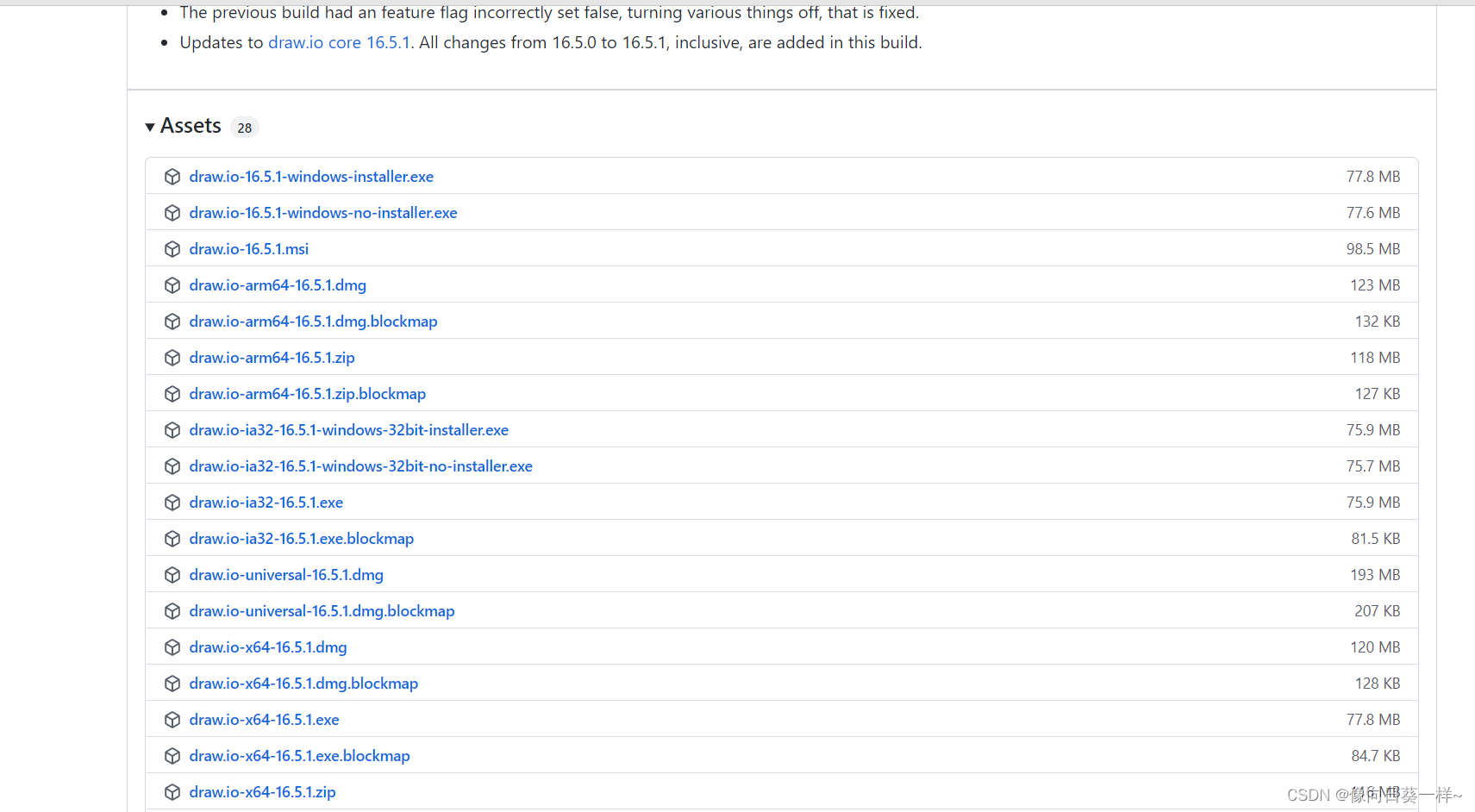Download draw.io-x64-16.5.1.exe.blockmap
Image resolution: width=1475 pixels, height=812 pixels.
click(300, 756)
